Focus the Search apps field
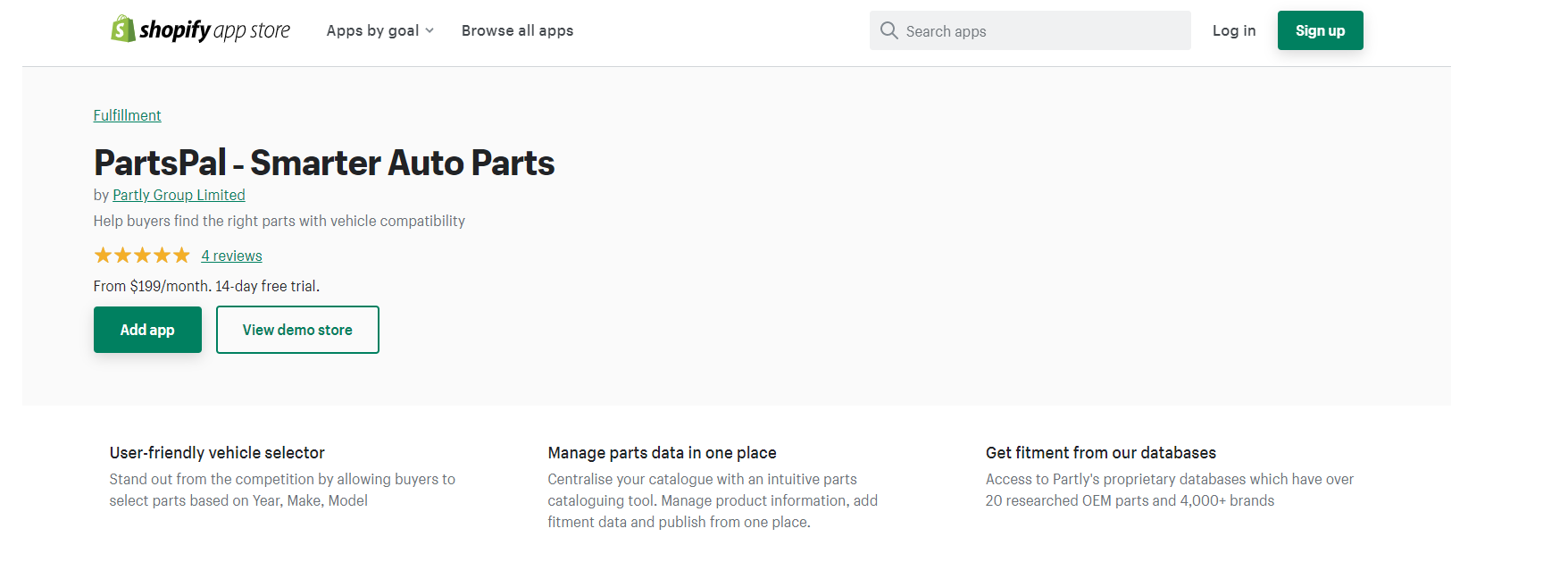This screenshot has width=1568, height=579. click(x=1030, y=30)
